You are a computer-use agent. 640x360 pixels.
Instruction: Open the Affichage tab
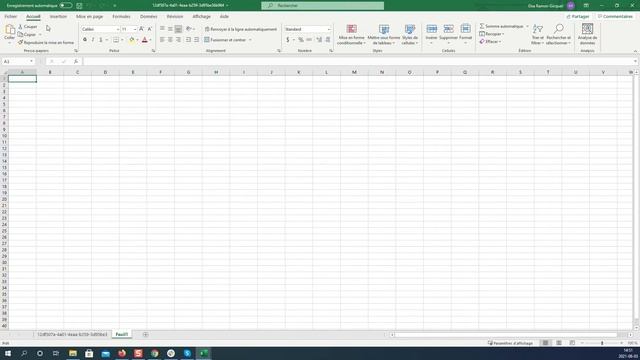click(x=202, y=16)
